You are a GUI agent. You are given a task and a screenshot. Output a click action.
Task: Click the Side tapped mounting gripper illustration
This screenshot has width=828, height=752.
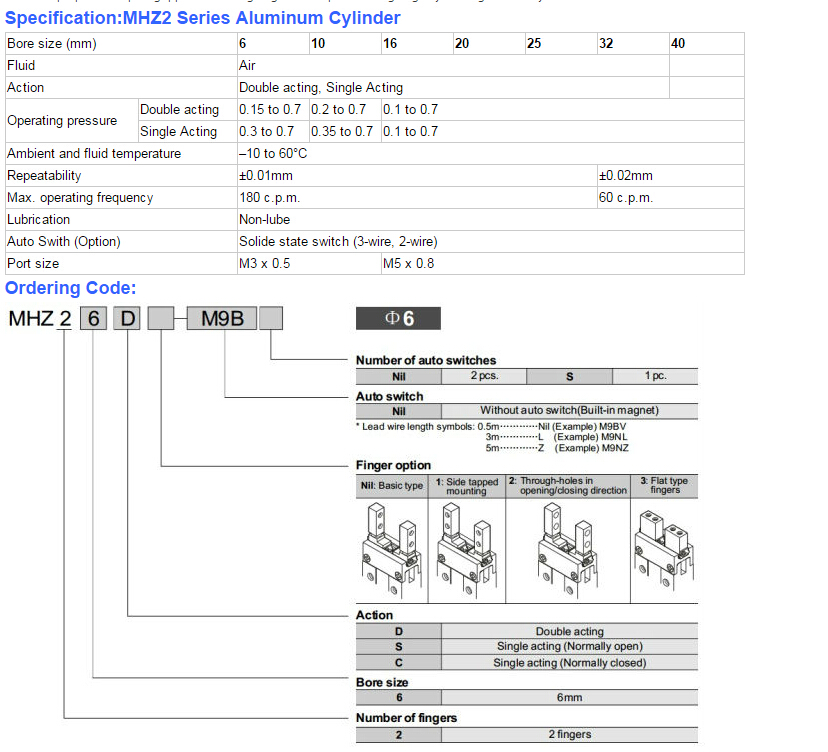click(467, 550)
